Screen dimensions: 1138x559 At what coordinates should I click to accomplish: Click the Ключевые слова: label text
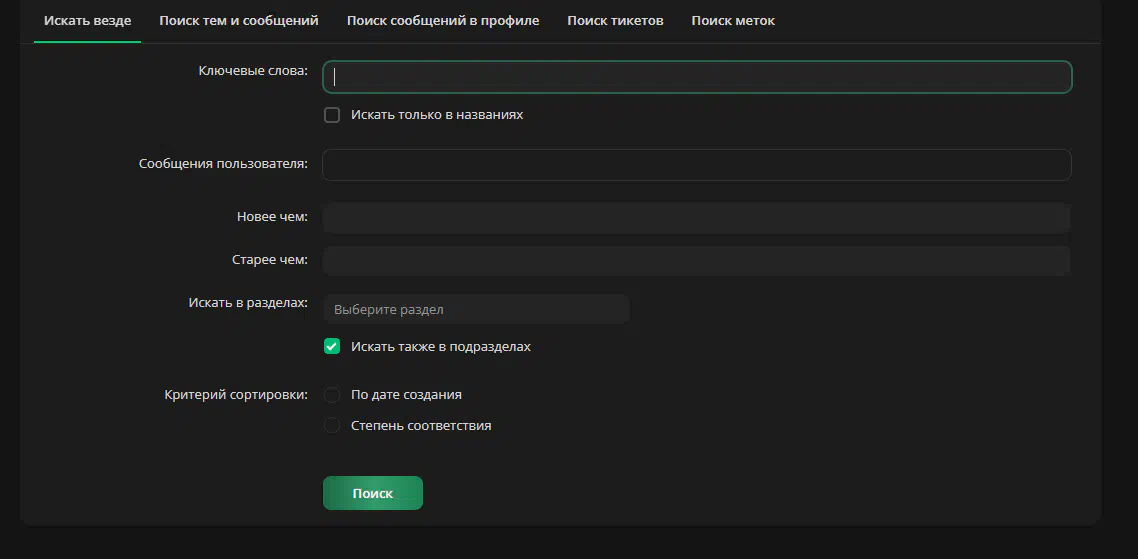[253, 70]
